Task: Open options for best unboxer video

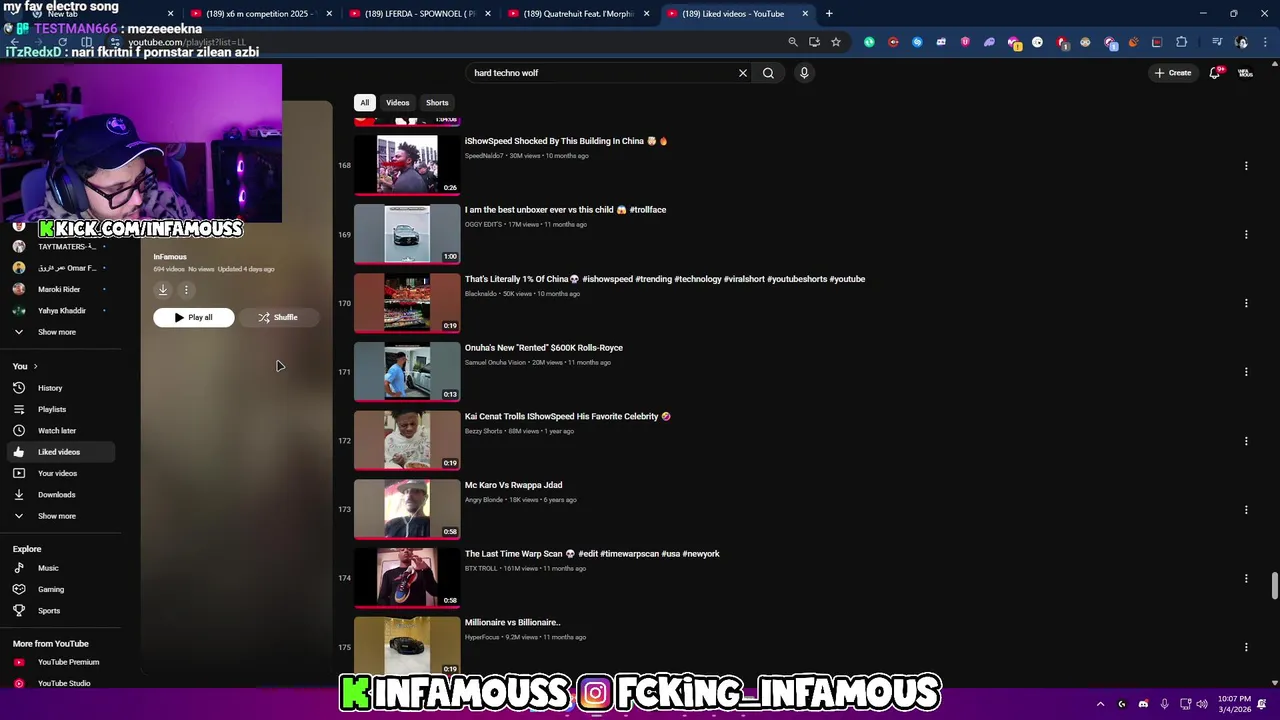Action: (1246, 235)
